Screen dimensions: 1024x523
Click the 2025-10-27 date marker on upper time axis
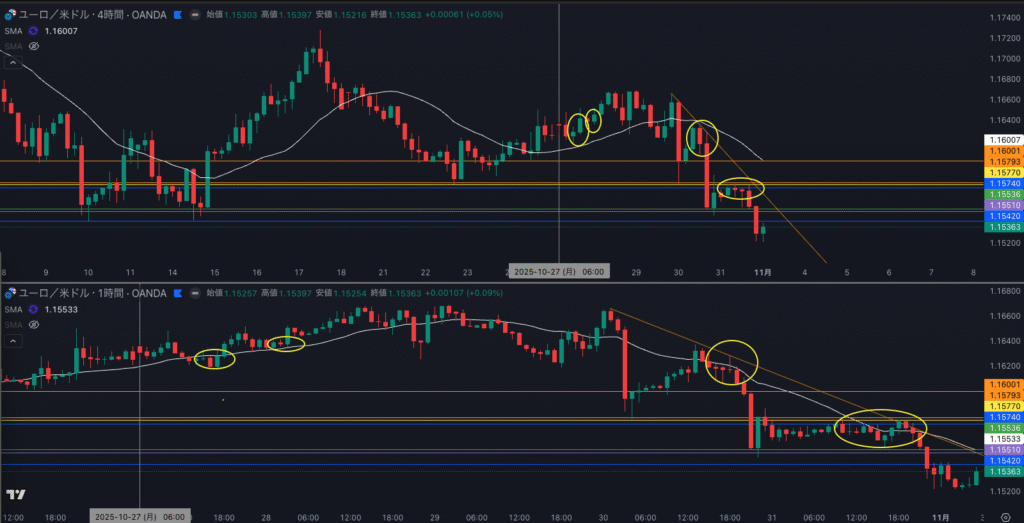545,271
